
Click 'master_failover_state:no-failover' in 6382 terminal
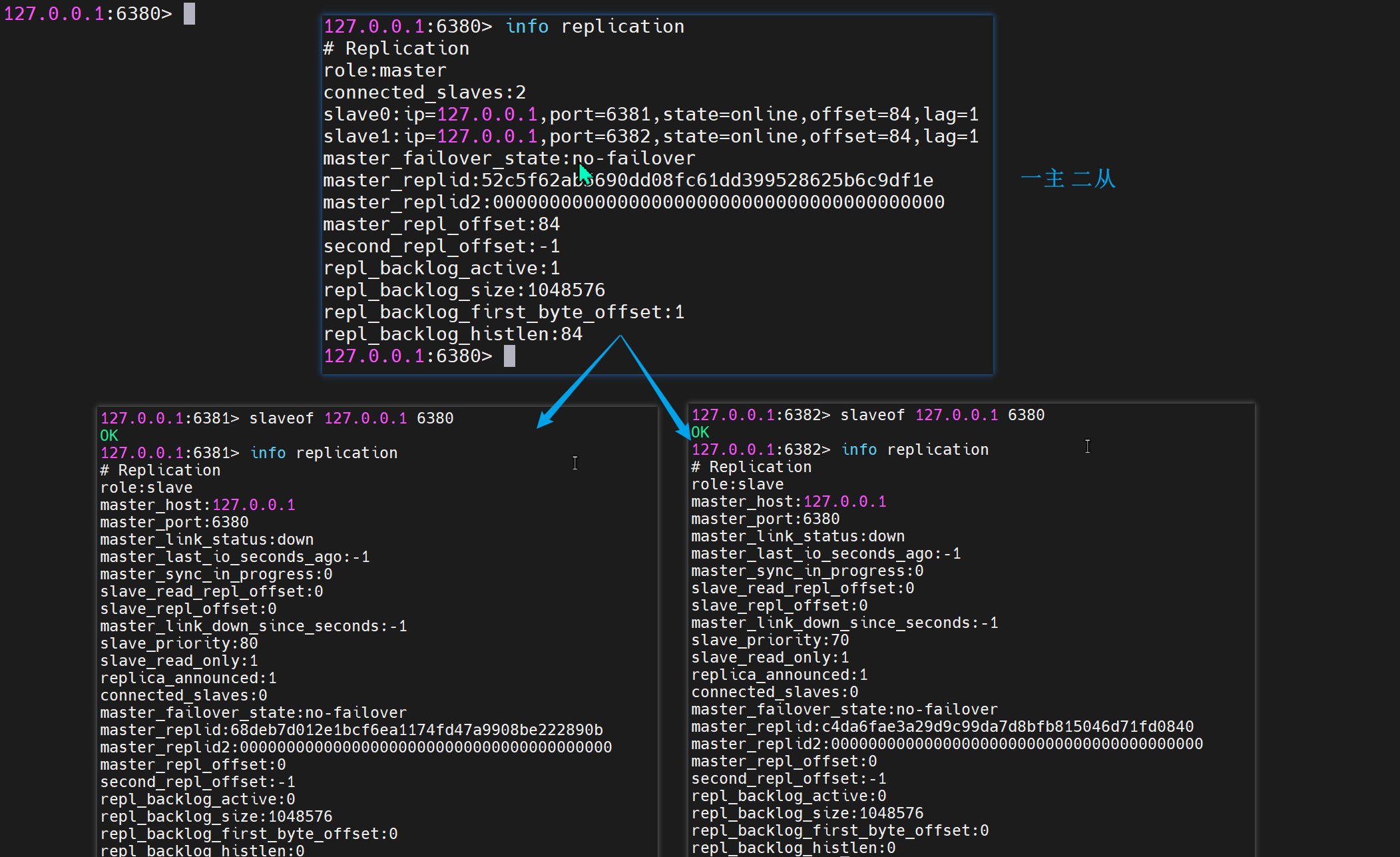845,709
